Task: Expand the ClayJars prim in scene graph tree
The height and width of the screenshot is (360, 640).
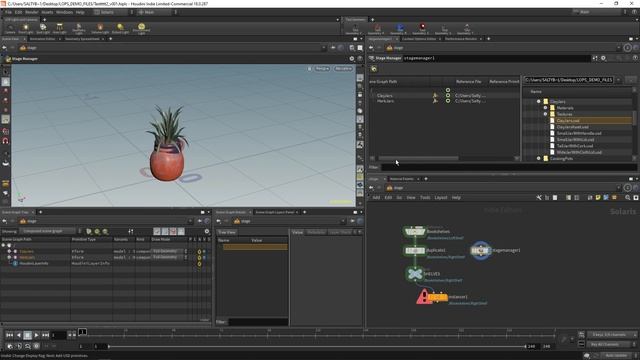Action: tap(9, 251)
